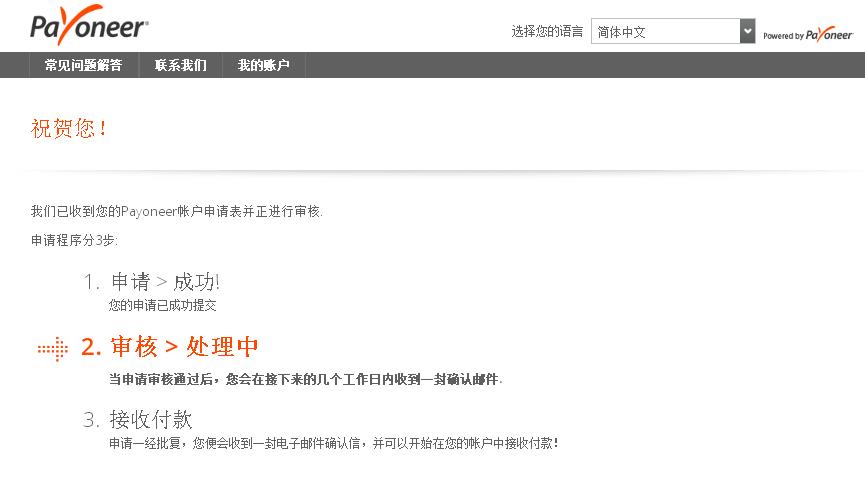Click the 申请程序分3步 text

click(x=74, y=240)
